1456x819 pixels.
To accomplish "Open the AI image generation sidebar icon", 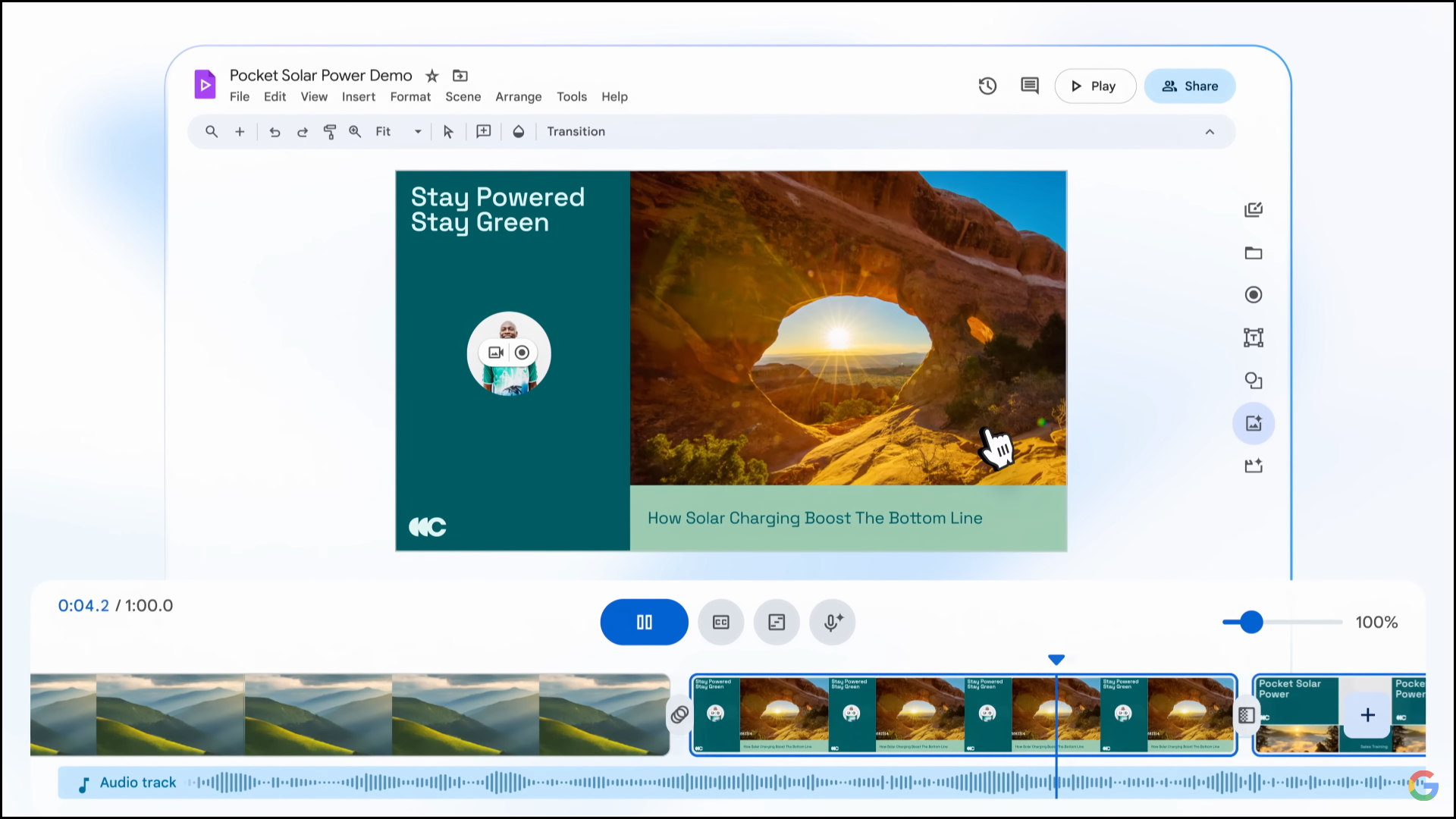I will [1253, 423].
